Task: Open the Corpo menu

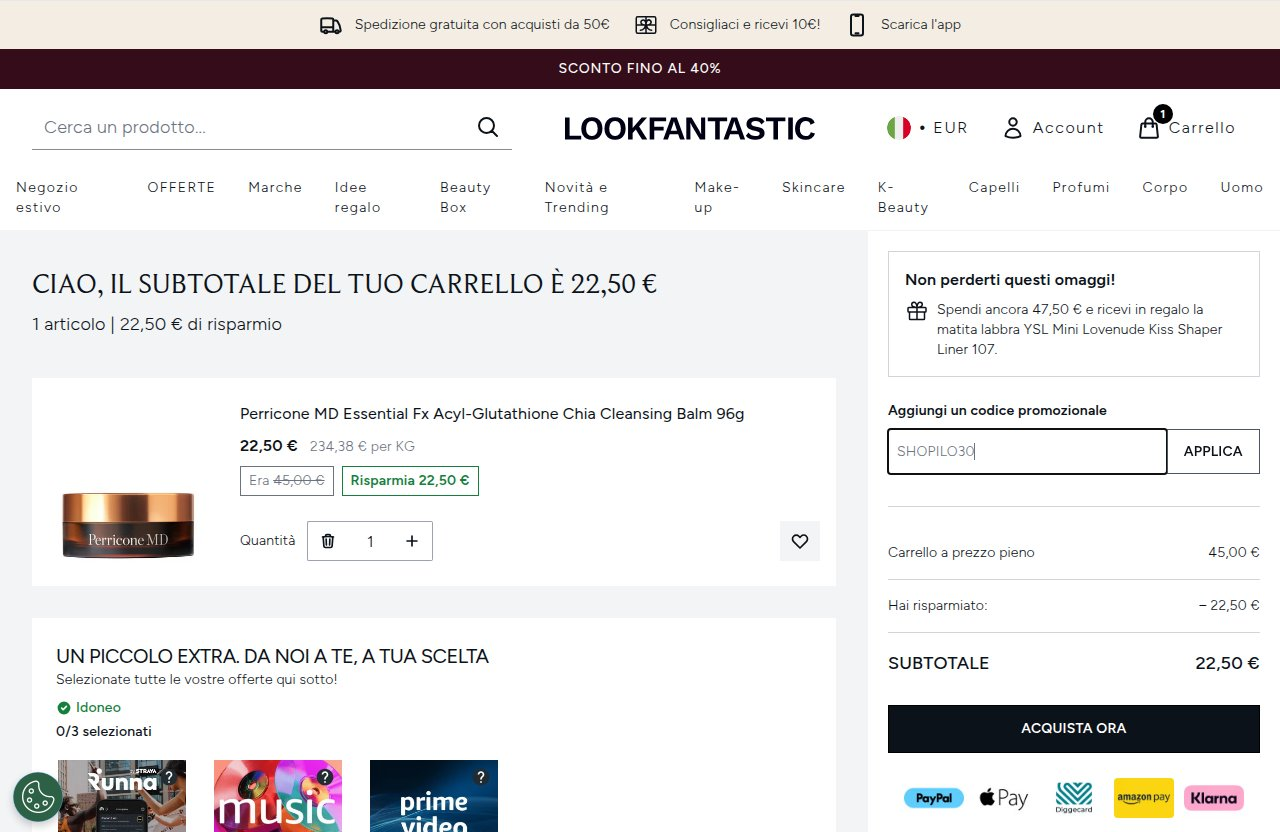Action: click(1165, 187)
